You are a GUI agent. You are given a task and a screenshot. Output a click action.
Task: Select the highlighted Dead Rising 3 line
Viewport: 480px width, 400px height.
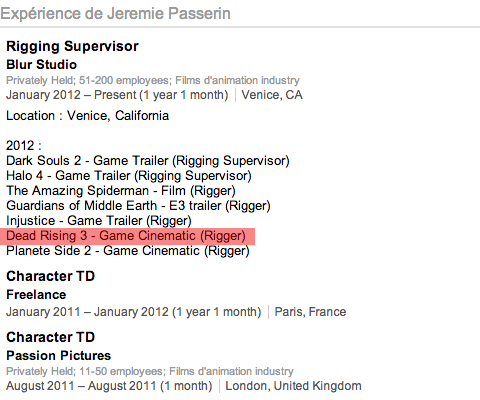point(126,236)
